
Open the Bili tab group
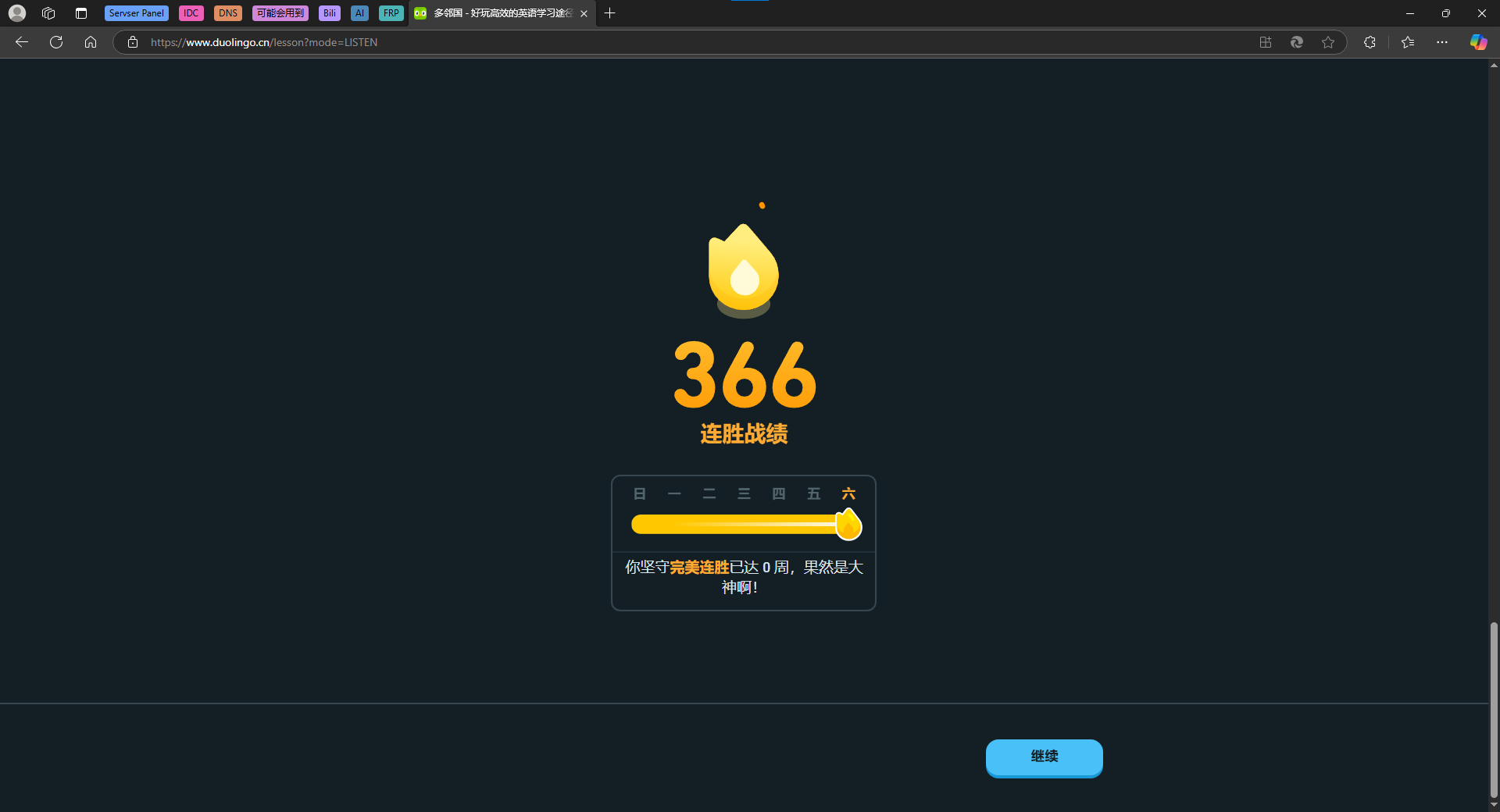329,13
